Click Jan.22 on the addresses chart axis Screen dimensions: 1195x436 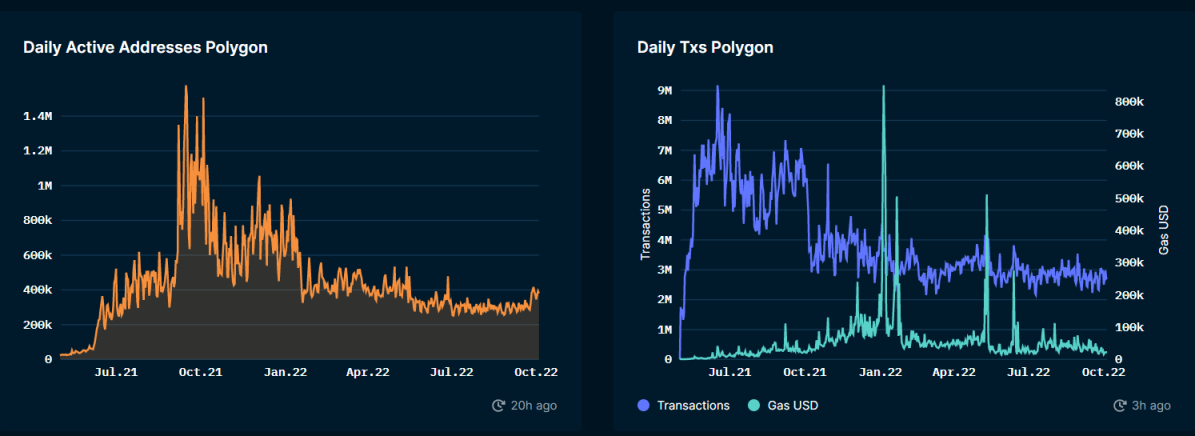pyautogui.click(x=285, y=372)
